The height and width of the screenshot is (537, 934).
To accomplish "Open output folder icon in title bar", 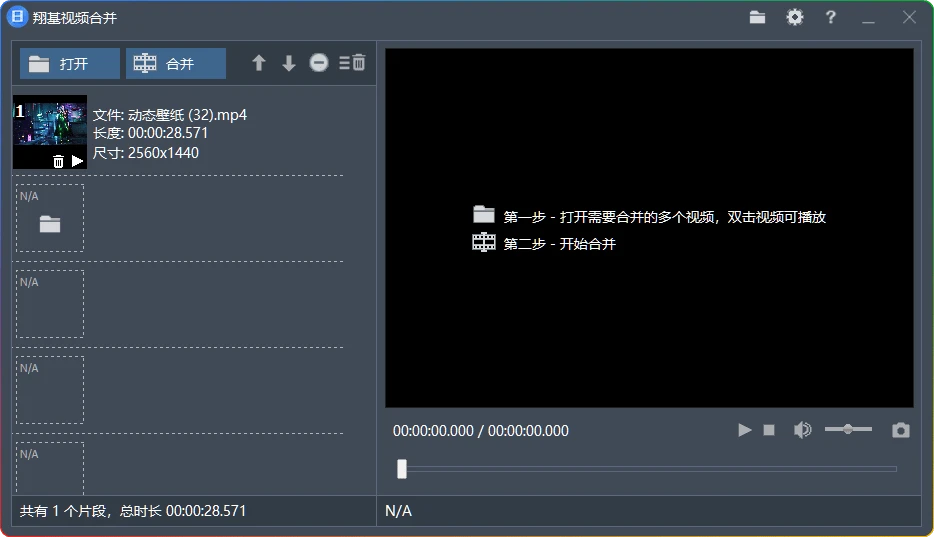I will coord(757,17).
